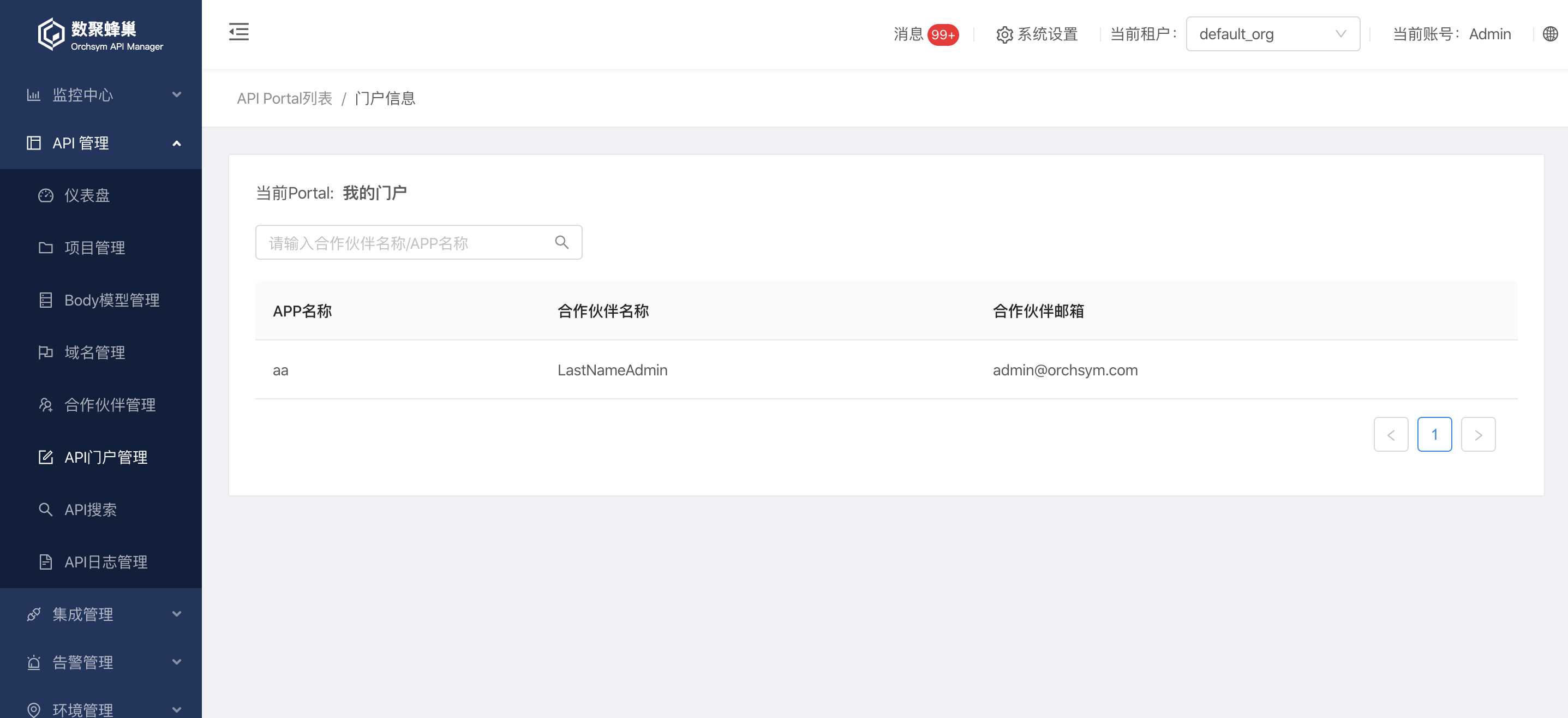Image resolution: width=1568 pixels, height=718 pixels.
Task: Go to API Portal列表 breadcrumb link
Action: pos(284,99)
